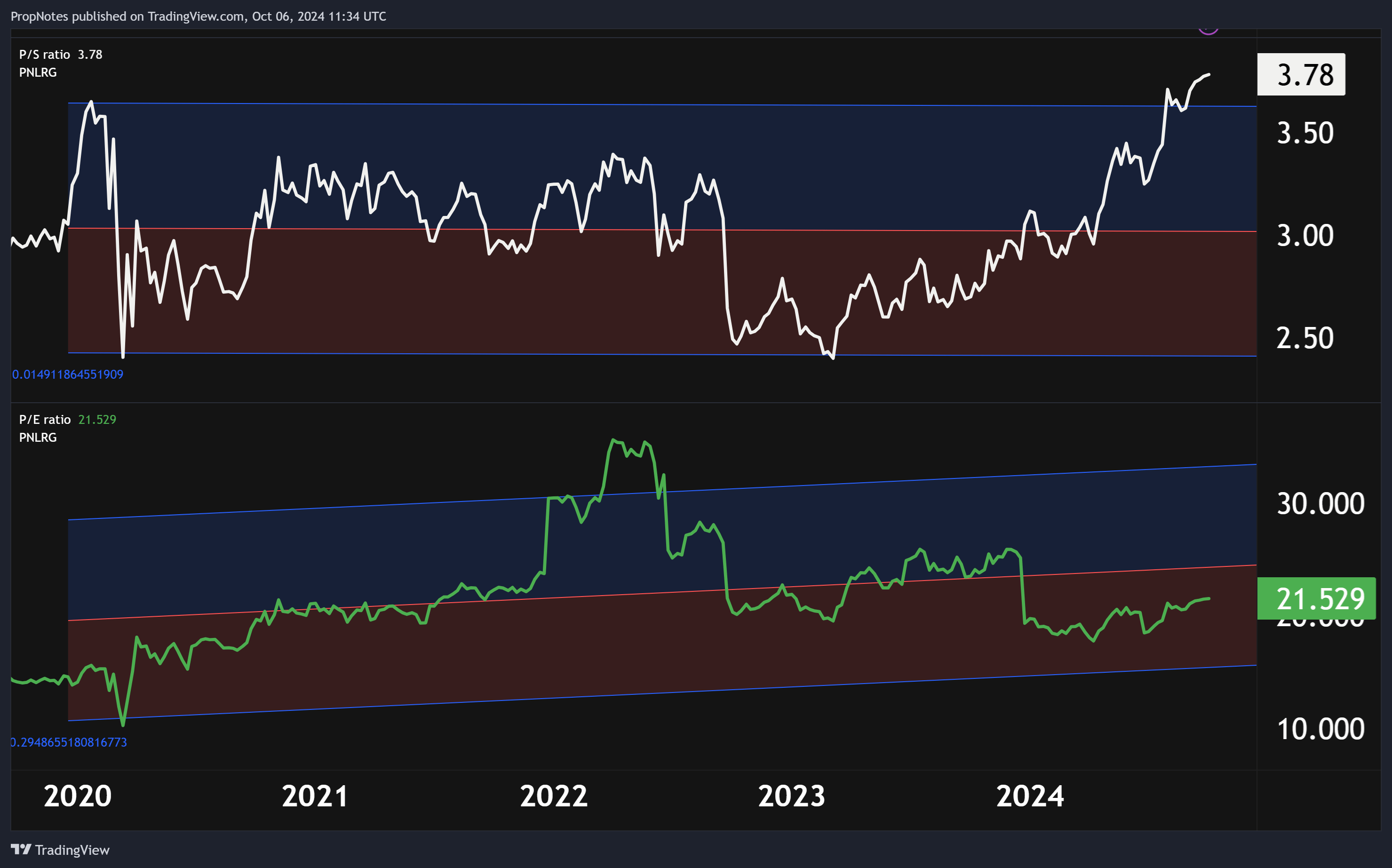Click the 2023 label on time axis
Screen dimensions: 1392x868
click(791, 796)
